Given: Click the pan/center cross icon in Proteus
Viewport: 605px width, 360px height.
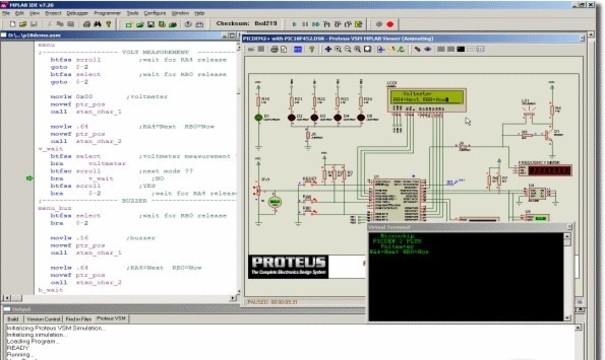Looking at the screenshot, I should [x=328, y=49].
